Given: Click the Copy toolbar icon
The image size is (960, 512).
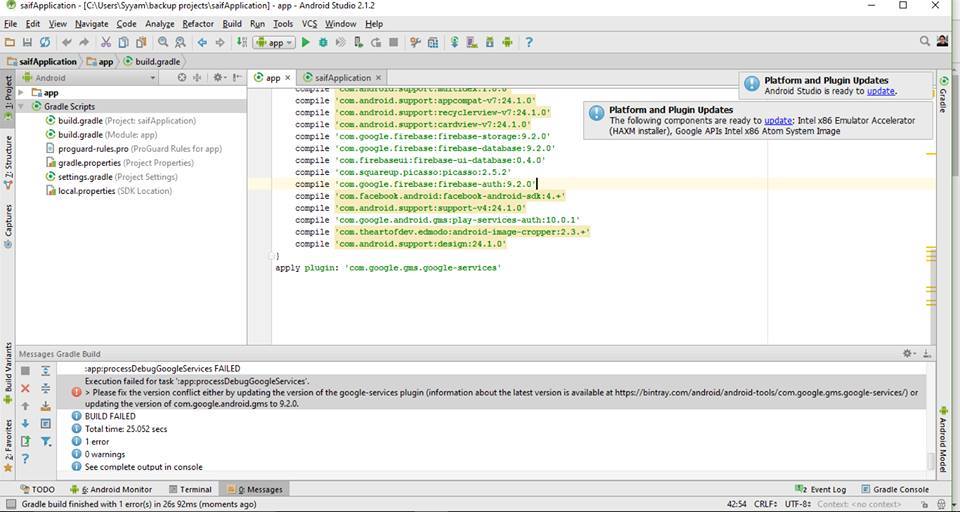Looking at the screenshot, I should (124, 42).
